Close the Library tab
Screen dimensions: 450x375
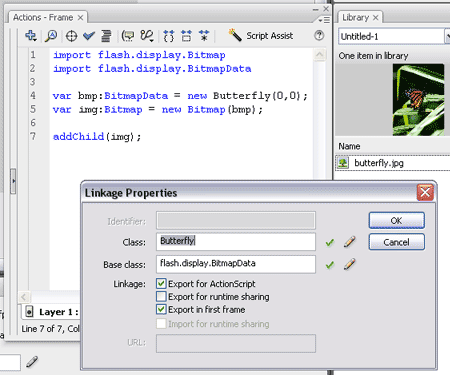tap(376, 17)
